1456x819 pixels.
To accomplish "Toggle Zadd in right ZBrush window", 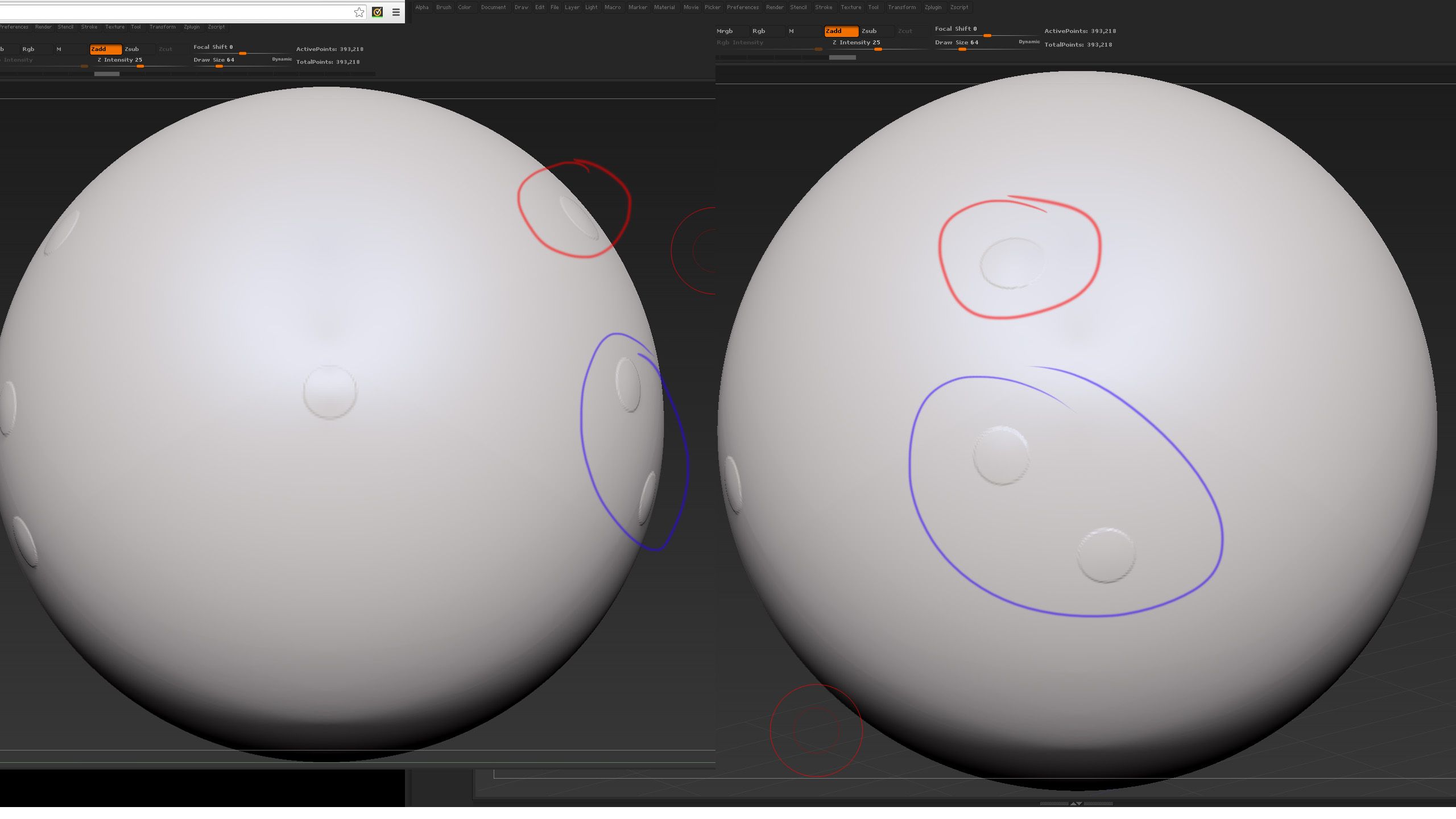I will (x=841, y=31).
